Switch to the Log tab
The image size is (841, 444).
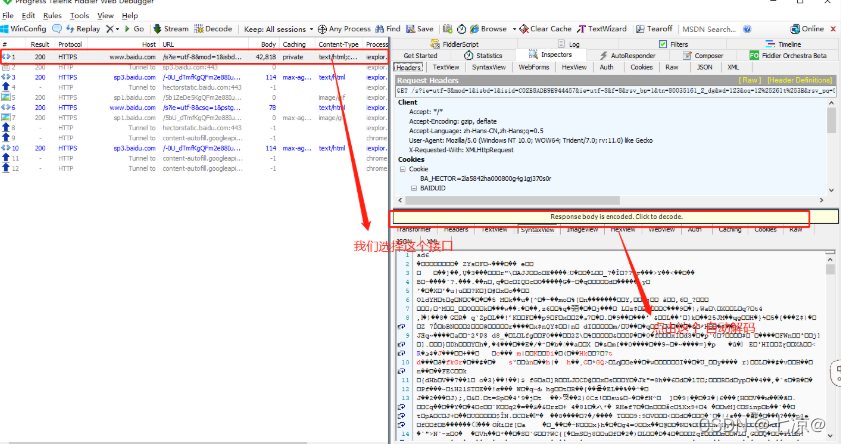click(569, 44)
